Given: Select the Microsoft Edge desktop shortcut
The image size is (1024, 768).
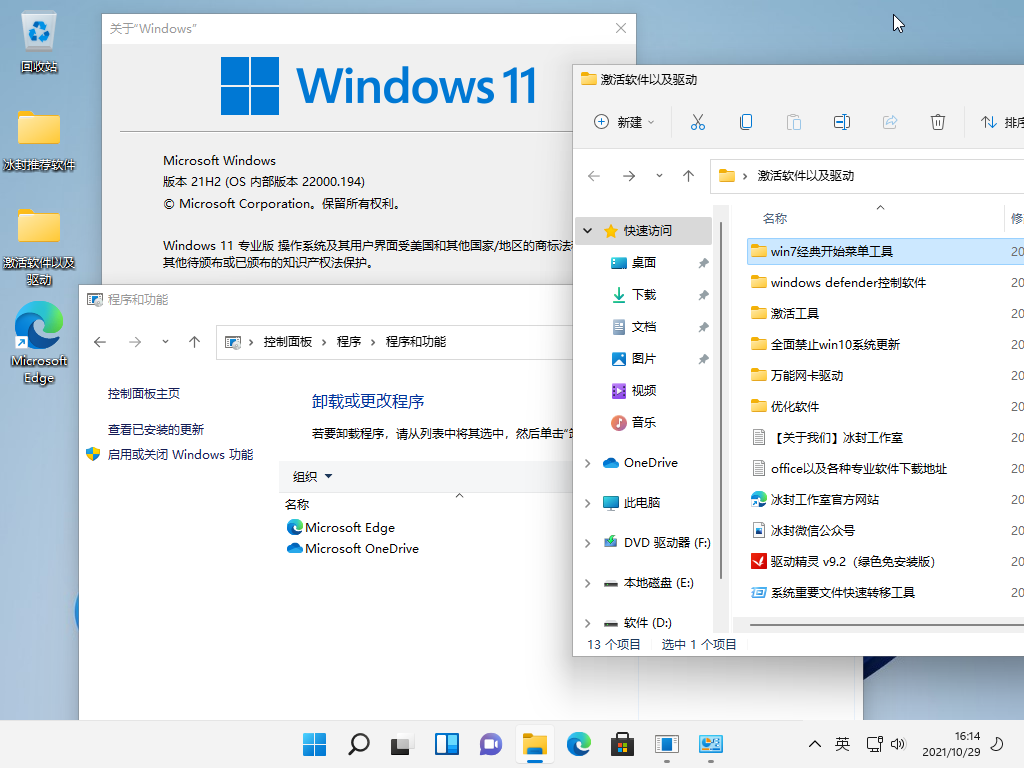Looking at the screenshot, I should tap(39, 343).
